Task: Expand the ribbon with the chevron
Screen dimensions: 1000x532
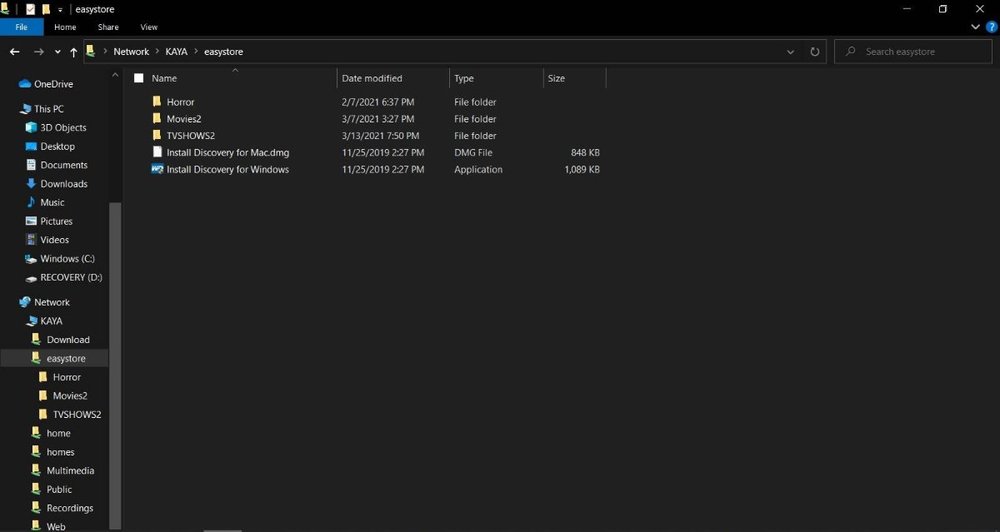Action: [x=976, y=27]
